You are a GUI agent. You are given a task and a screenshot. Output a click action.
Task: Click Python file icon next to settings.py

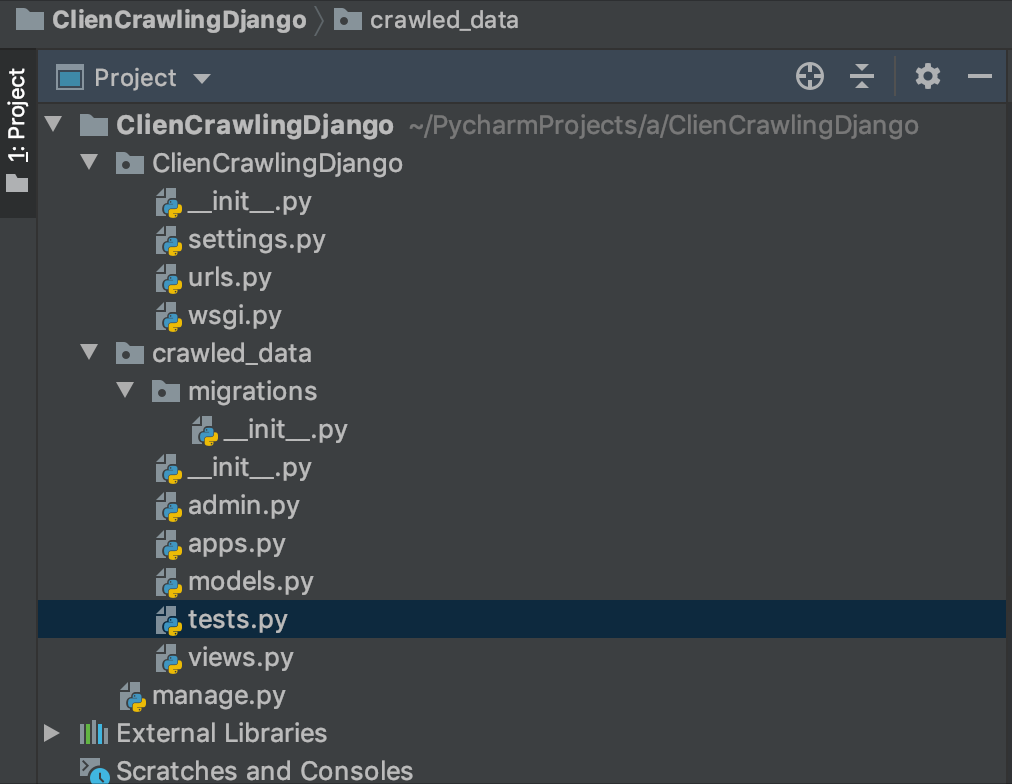[169, 241]
